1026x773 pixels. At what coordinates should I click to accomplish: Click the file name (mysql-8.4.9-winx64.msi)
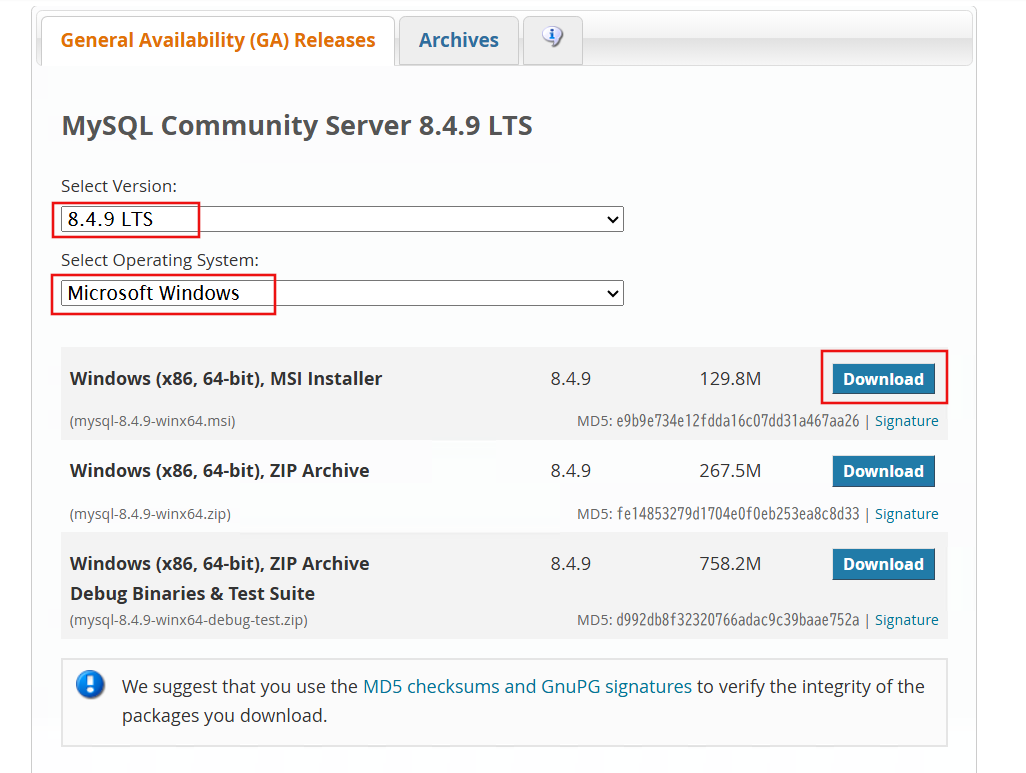pos(152,421)
